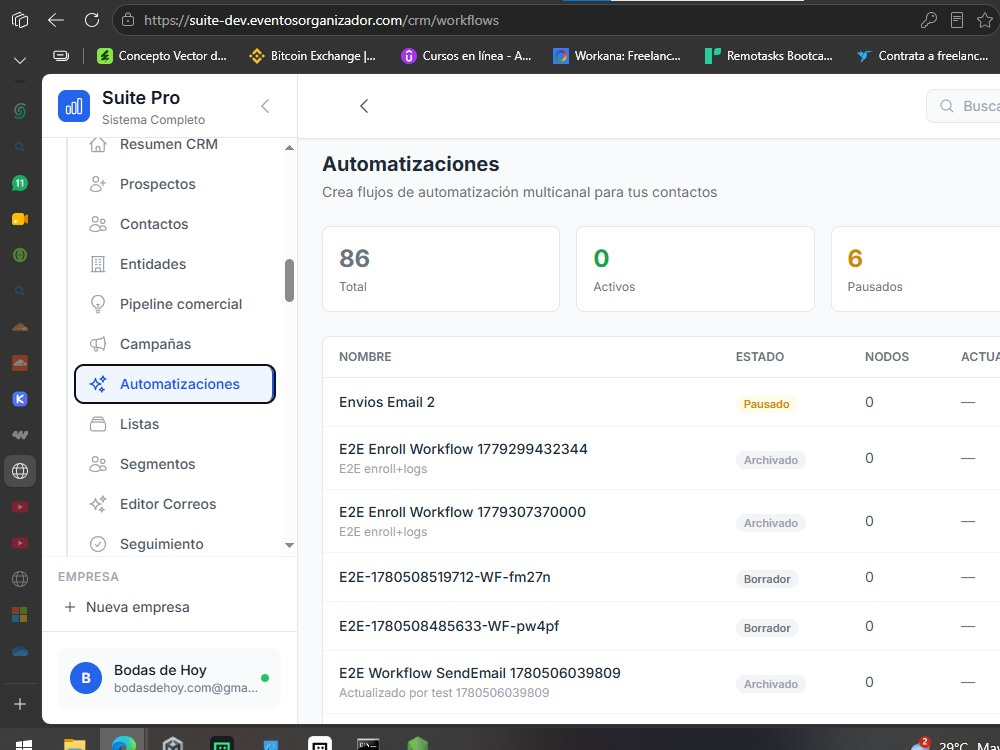Open the Resumen CRM menu item
The width and height of the screenshot is (1000, 750).
(x=175, y=145)
